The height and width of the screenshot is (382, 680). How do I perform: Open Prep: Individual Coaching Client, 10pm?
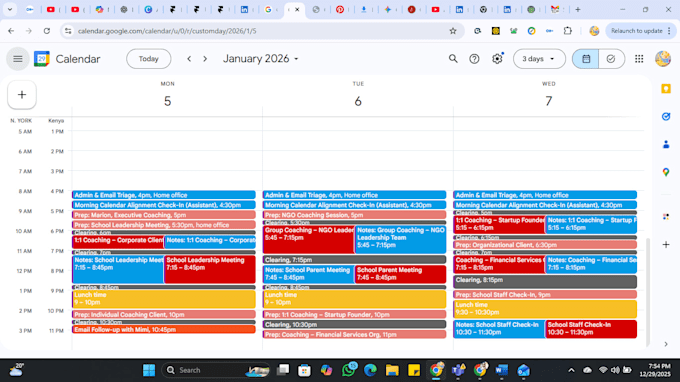coord(163,315)
